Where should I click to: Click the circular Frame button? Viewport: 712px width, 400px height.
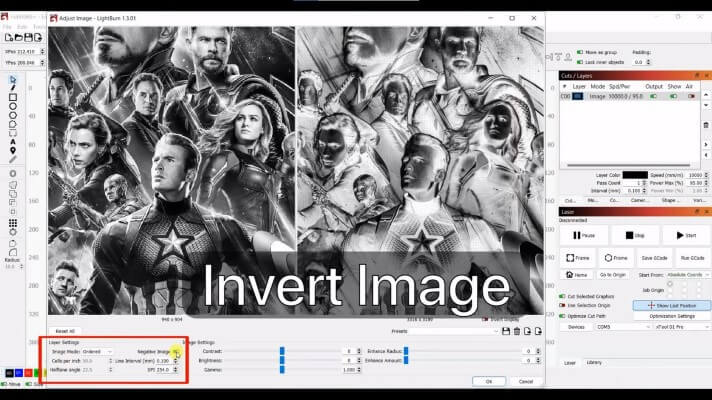point(617,257)
